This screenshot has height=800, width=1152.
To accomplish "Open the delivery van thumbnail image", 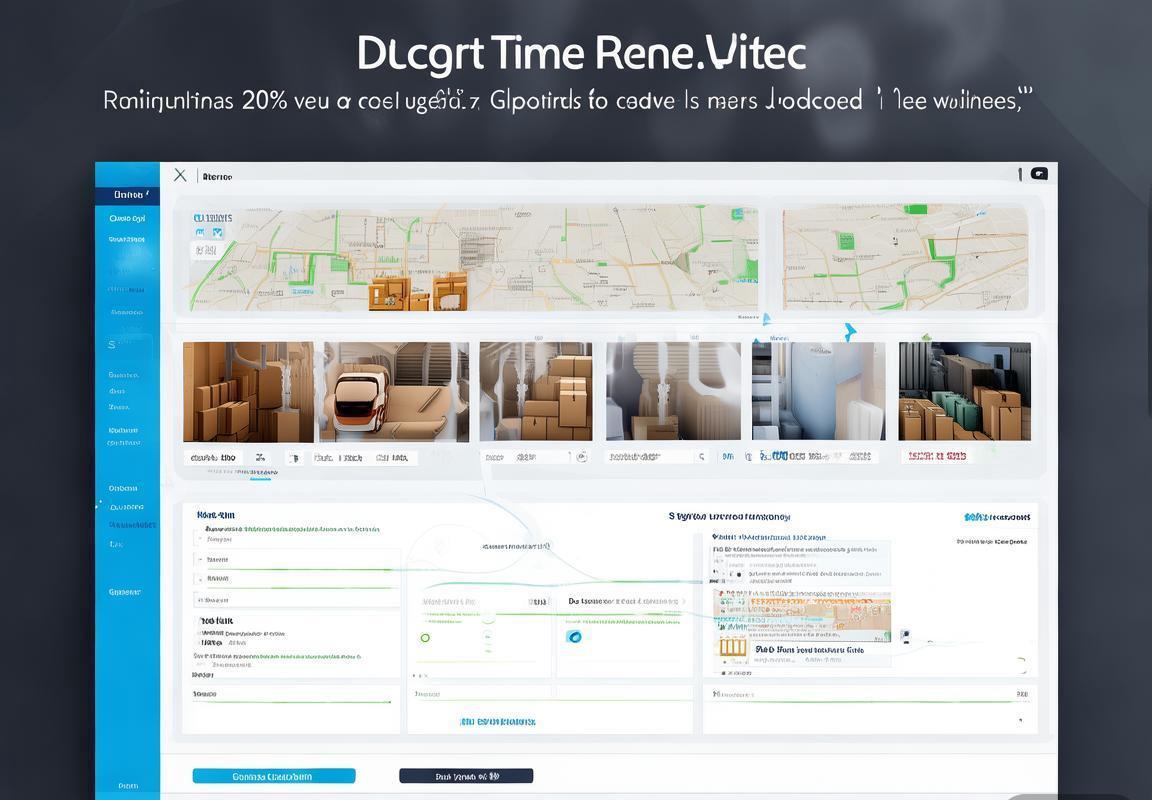I will point(395,392).
